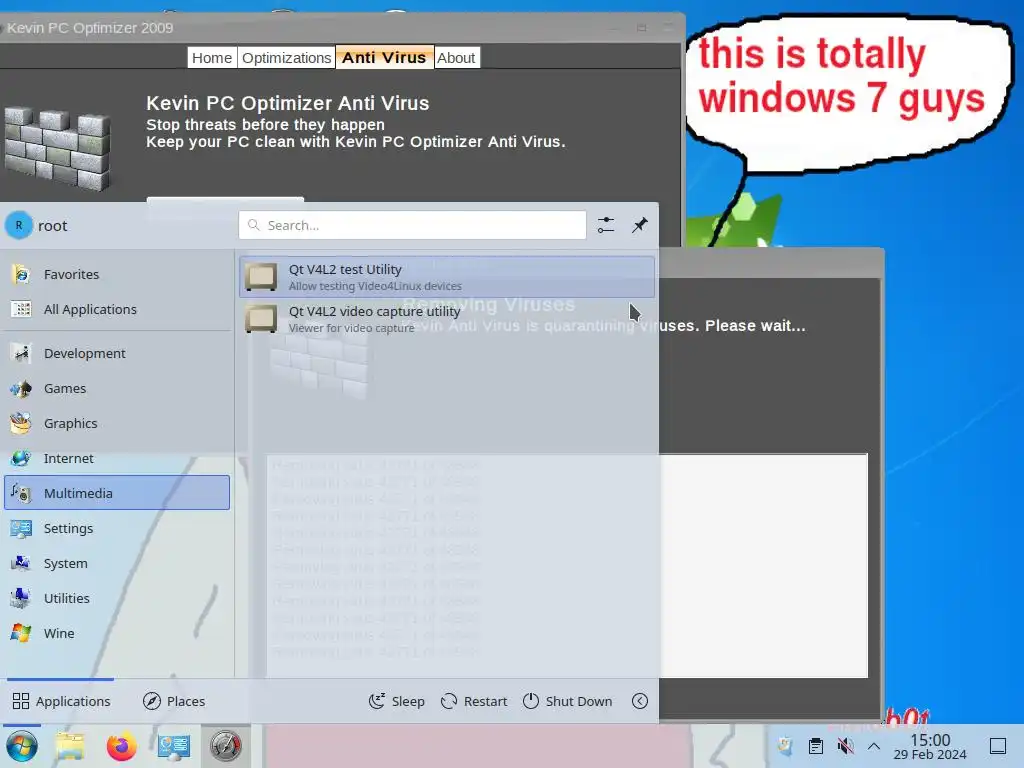1024x768 pixels.
Task: Open the leftmost system tray icon
Action: pos(785,746)
